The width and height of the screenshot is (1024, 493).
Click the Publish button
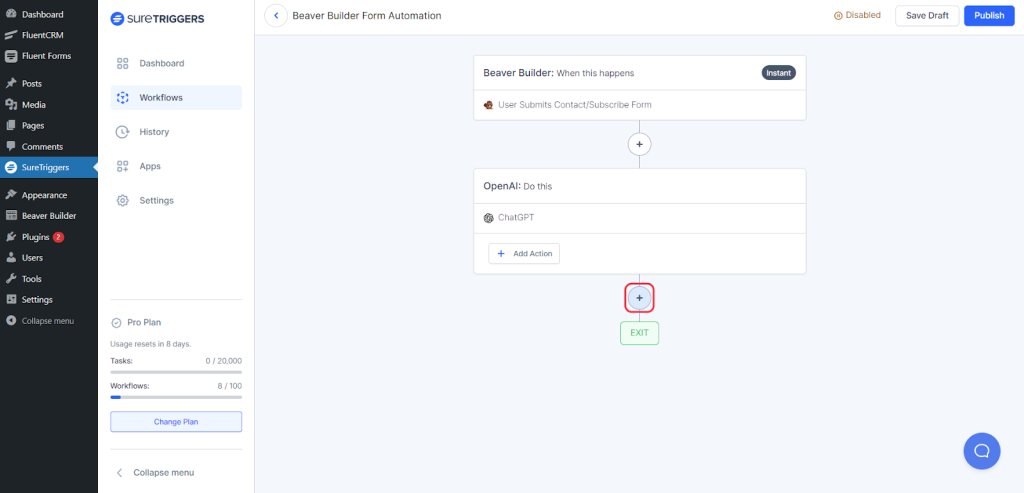click(x=988, y=16)
